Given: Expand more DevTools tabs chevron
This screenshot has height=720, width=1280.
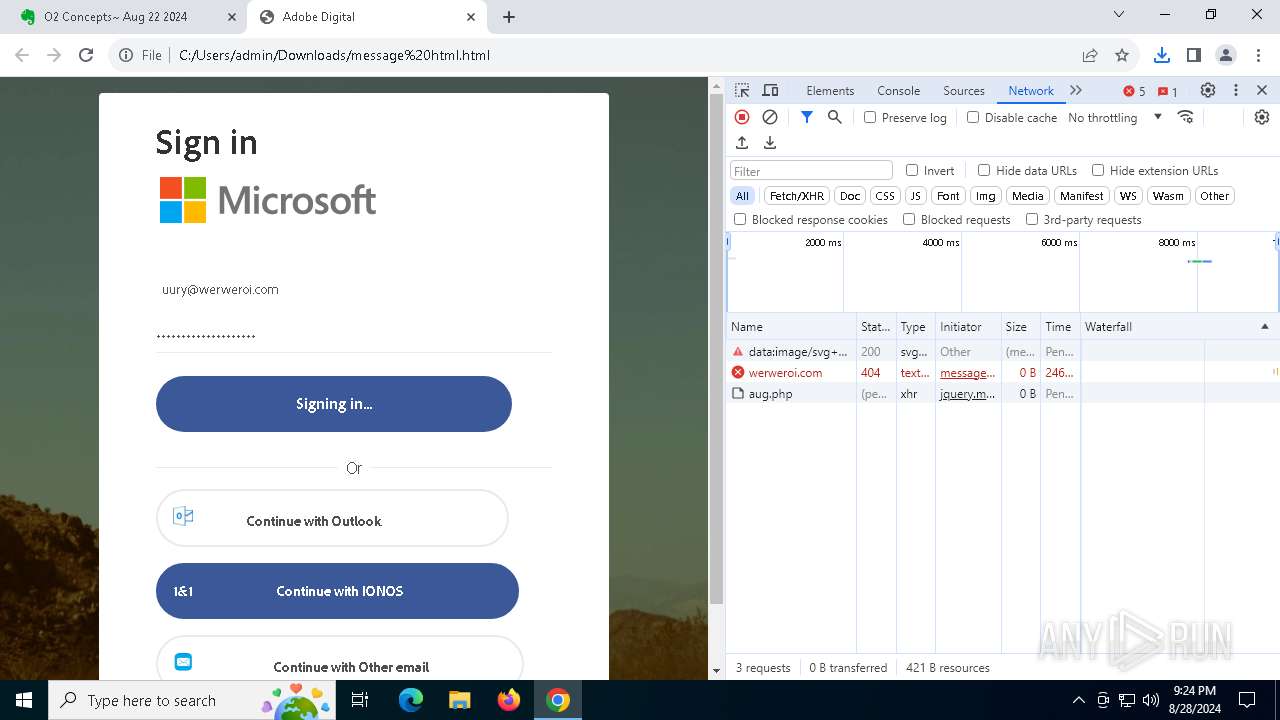Looking at the screenshot, I should coord(1076,90).
